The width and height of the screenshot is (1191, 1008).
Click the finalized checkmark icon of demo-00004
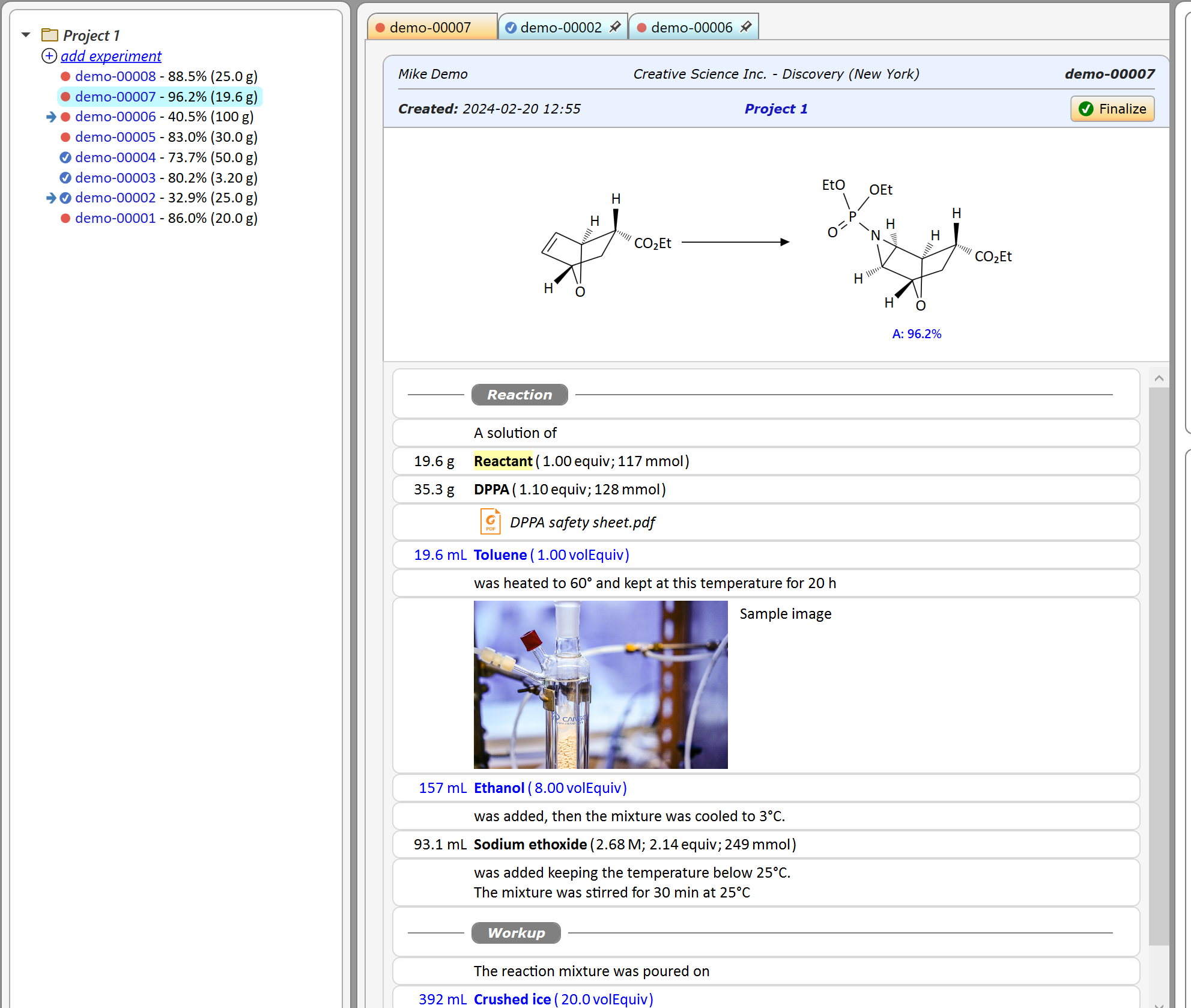(65, 157)
